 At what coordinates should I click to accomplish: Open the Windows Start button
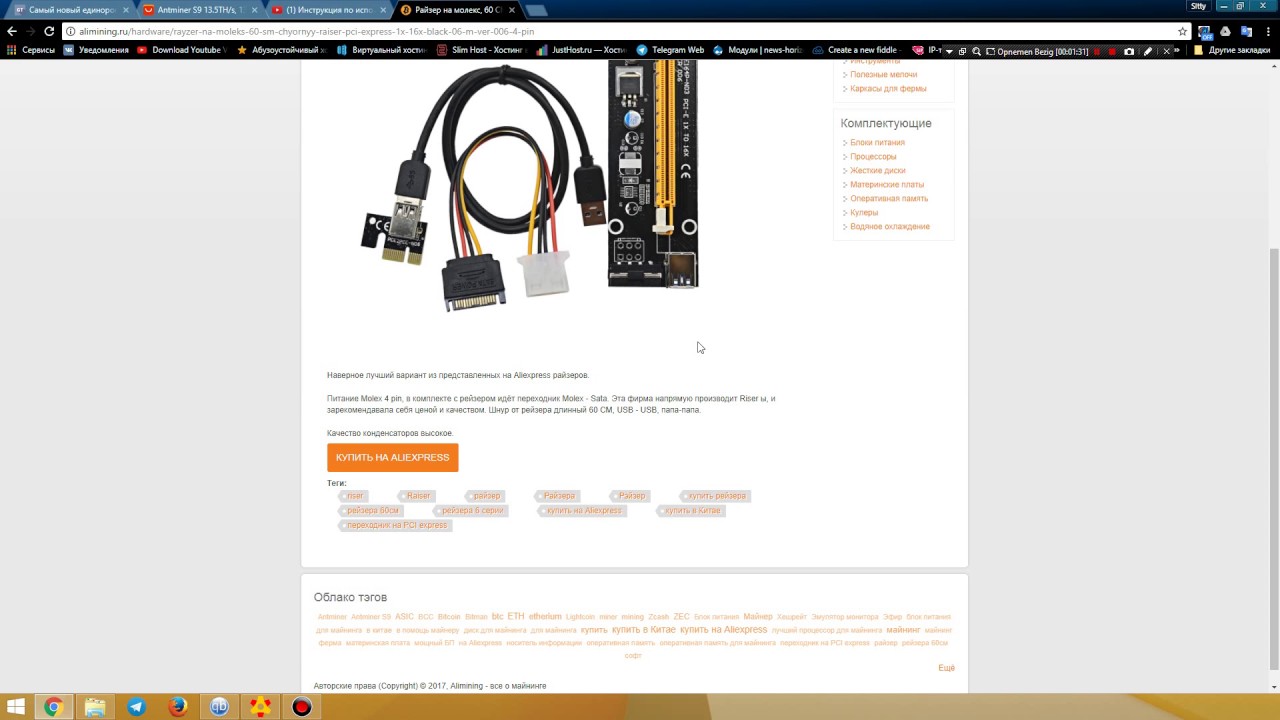pyautogui.click(x=16, y=707)
